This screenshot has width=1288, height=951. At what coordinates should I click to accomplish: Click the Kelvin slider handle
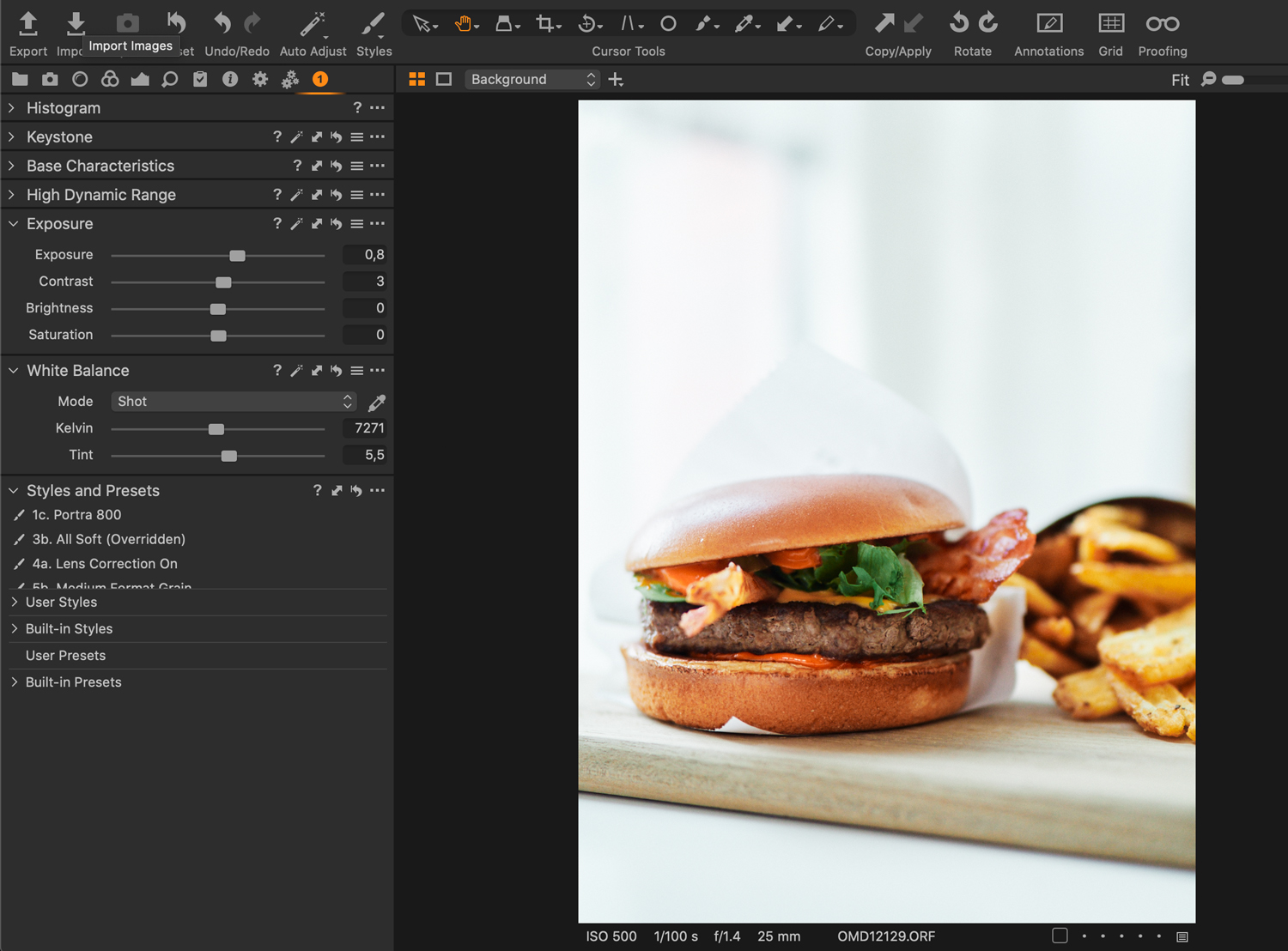pos(216,429)
